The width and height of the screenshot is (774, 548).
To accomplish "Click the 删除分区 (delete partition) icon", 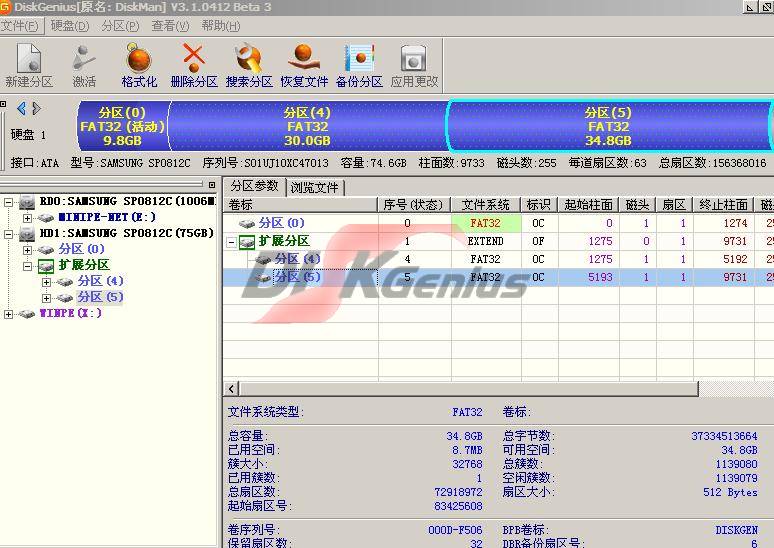I will point(194,58).
